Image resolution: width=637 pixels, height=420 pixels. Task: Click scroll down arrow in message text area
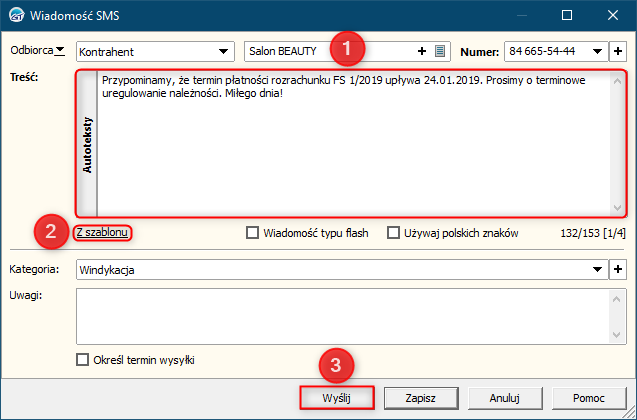tap(617, 208)
